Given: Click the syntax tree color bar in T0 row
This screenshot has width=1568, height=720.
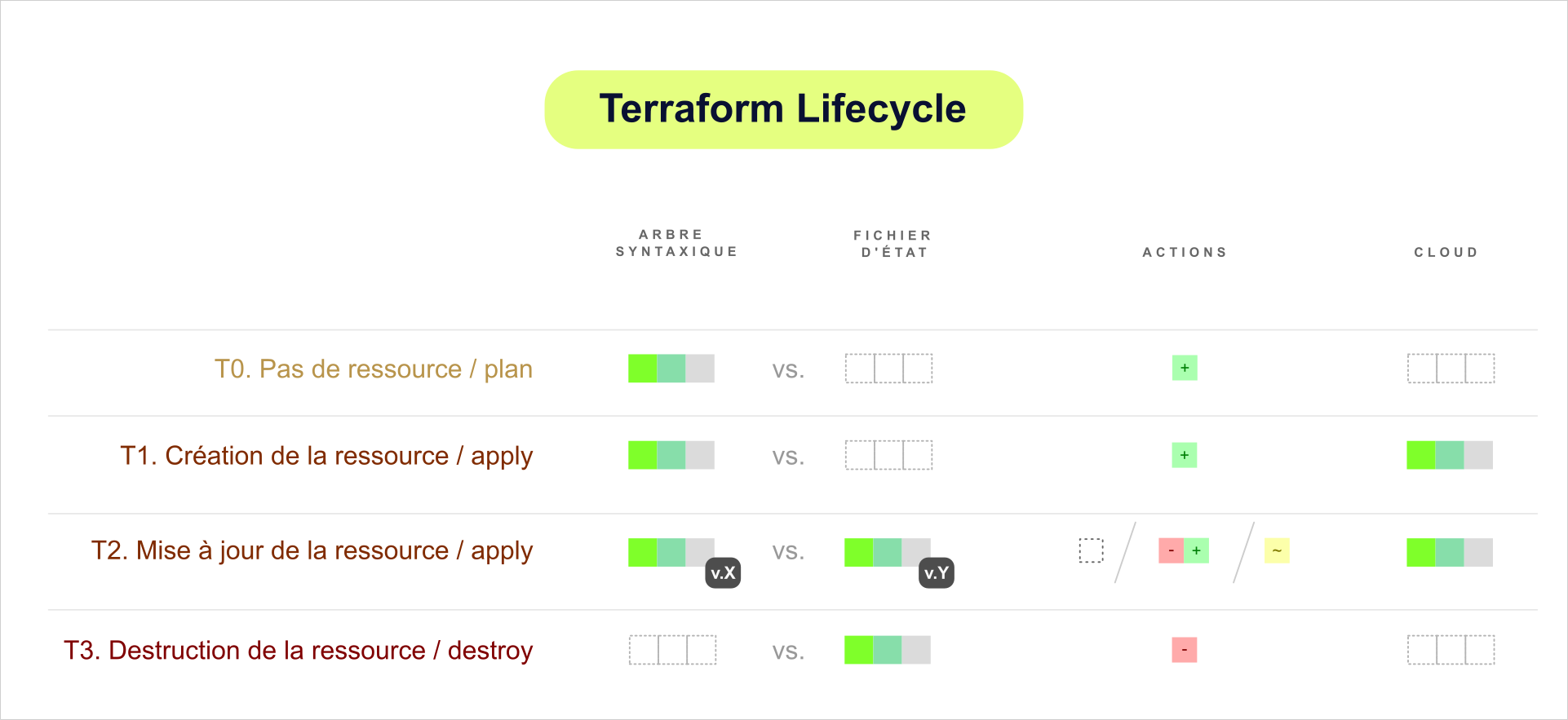Looking at the screenshot, I should coord(671,369).
